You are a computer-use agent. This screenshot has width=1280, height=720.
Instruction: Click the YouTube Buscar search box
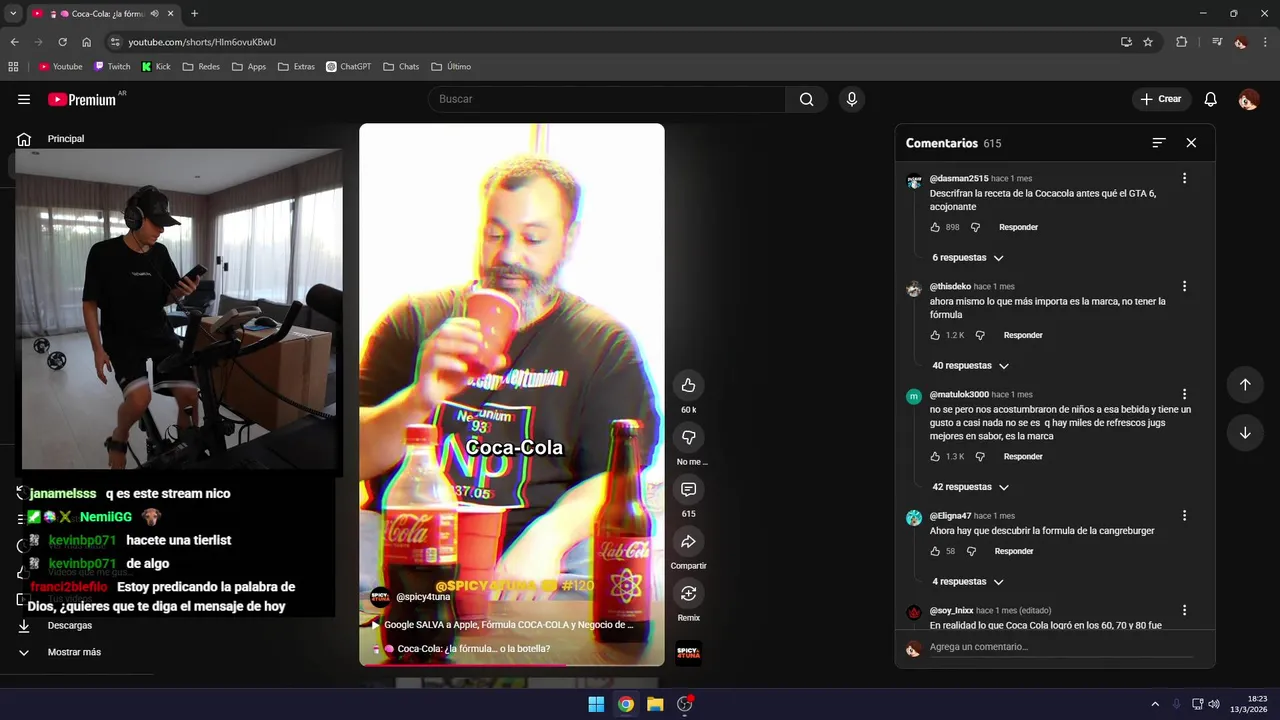606,99
